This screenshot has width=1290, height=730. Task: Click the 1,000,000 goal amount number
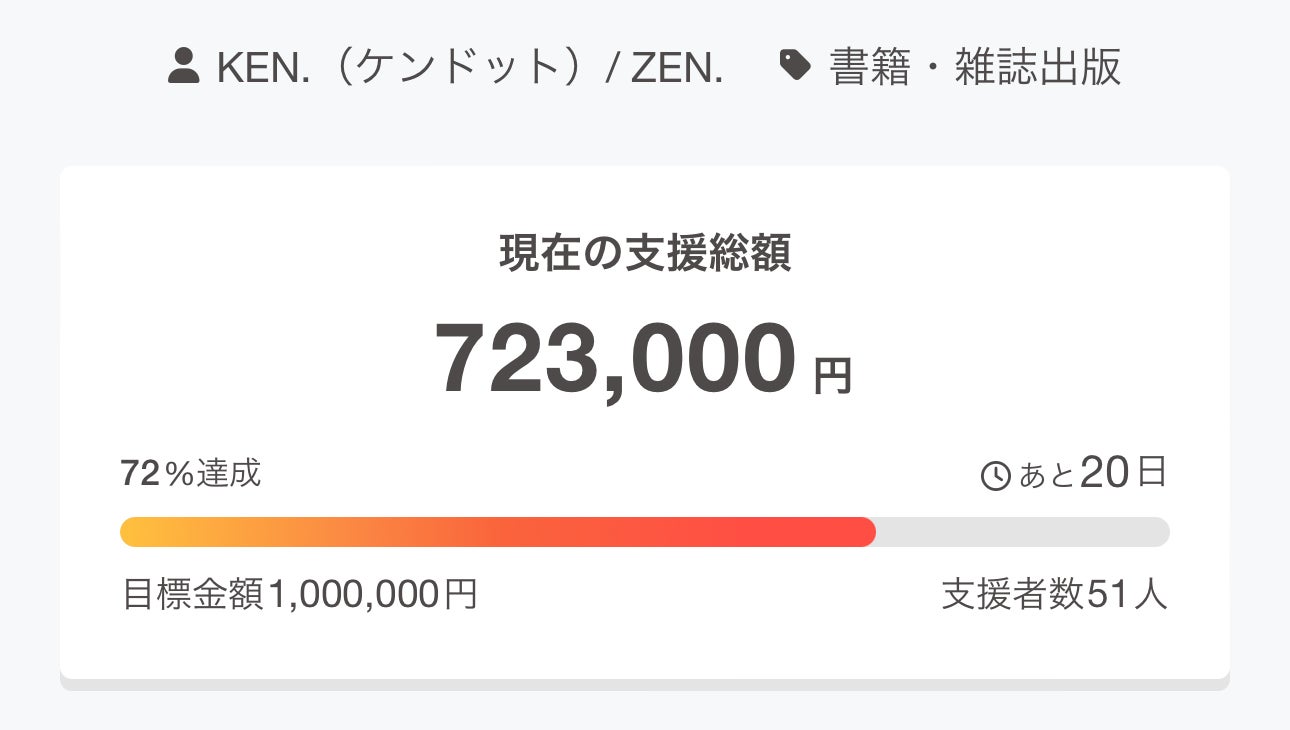pyautogui.click(x=354, y=595)
